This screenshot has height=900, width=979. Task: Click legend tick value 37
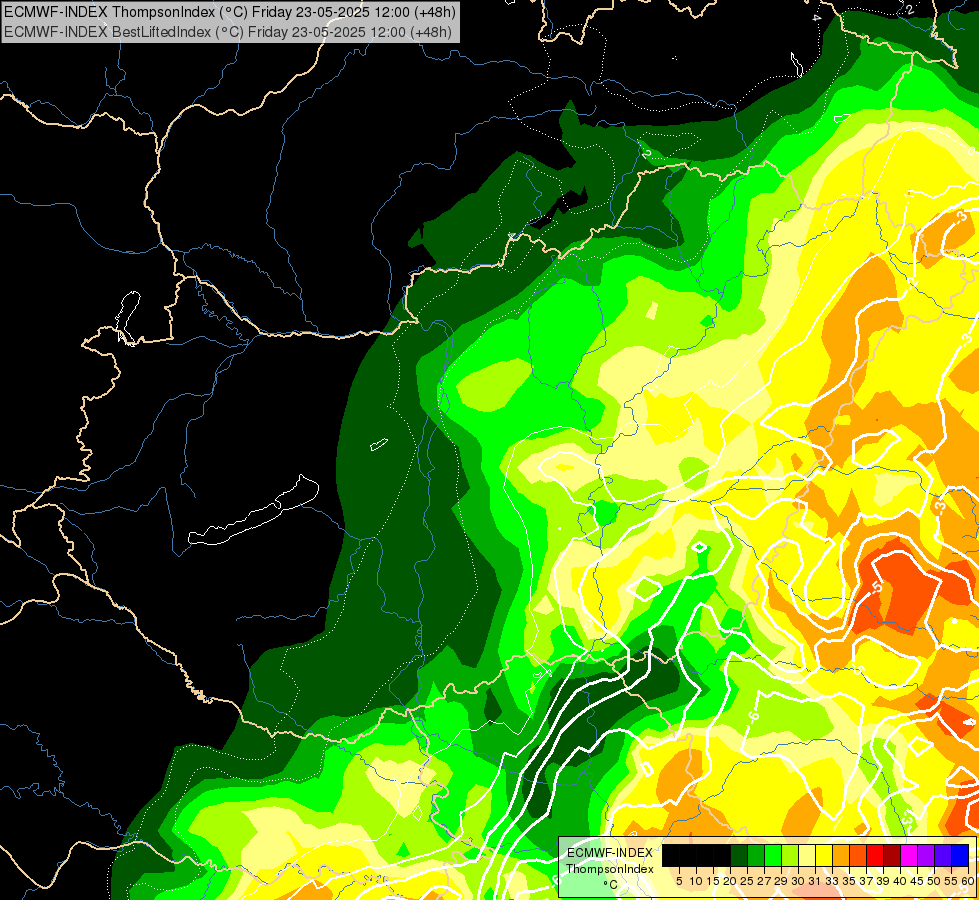click(867, 881)
